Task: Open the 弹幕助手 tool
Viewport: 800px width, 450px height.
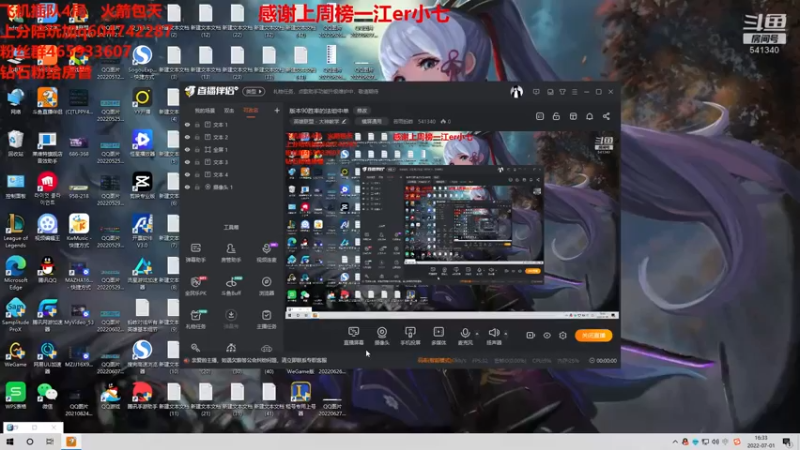Action: (195, 253)
